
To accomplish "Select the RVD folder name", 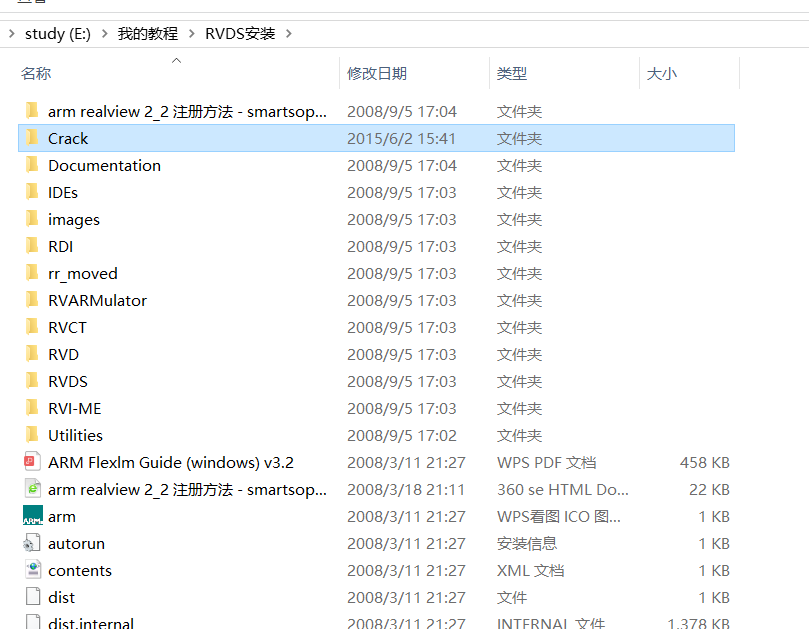I will (x=63, y=354).
